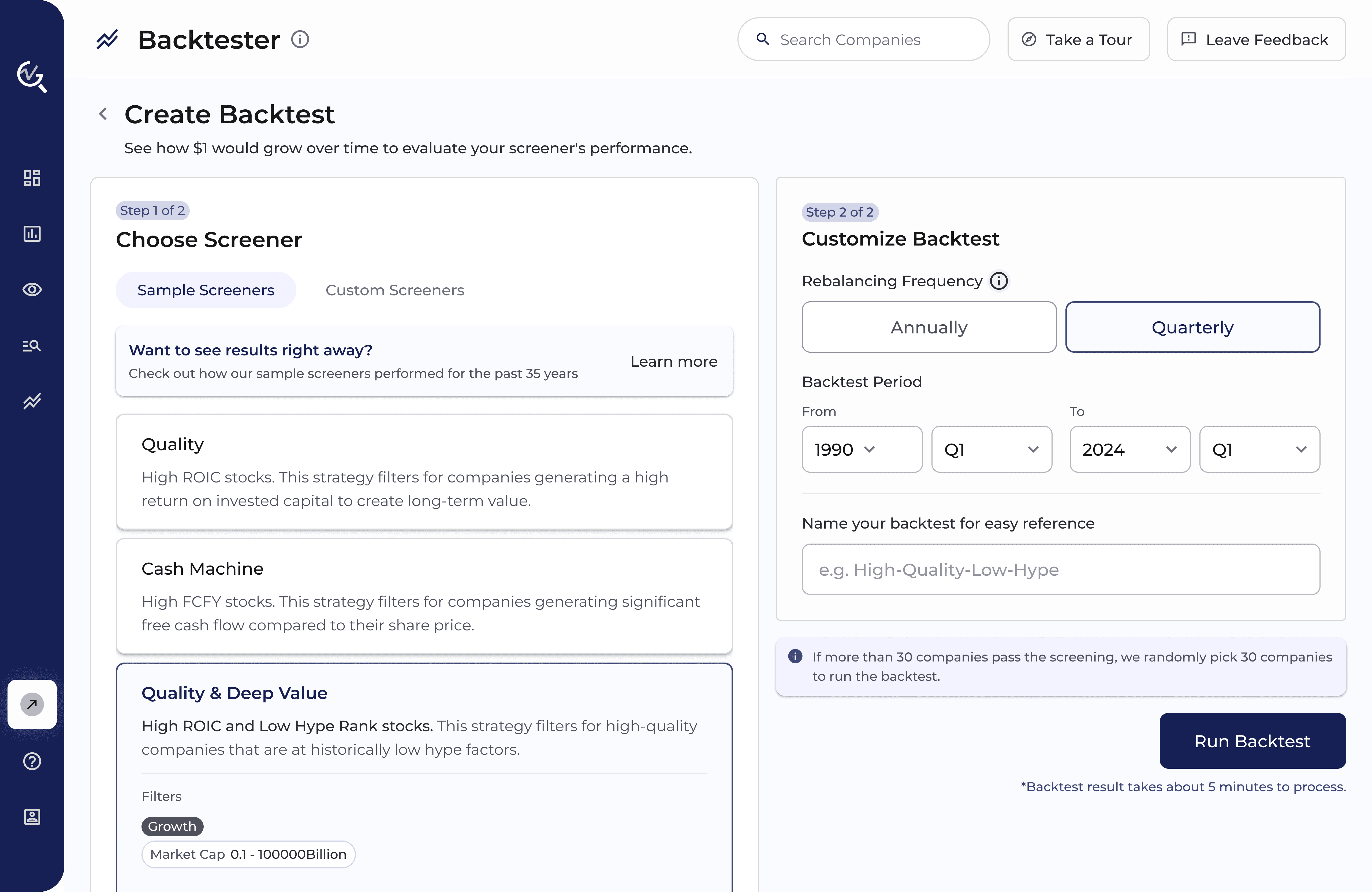
Task: Click info icon beside Backtester title
Action: (x=300, y=40)
